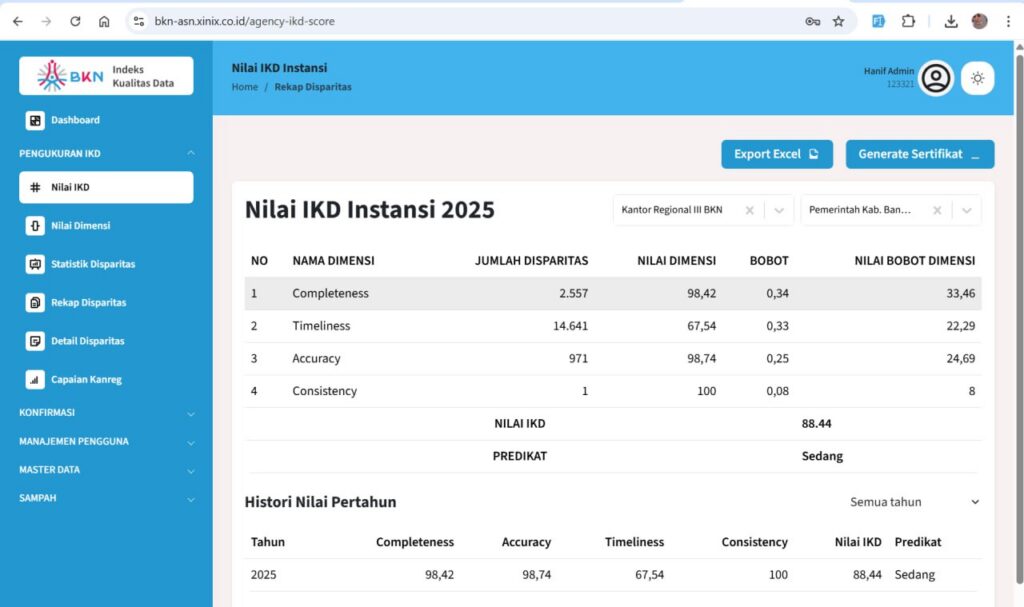Select the Nilai Dimensi sidebar icon
Image resolution: width=1024 pixels, height=607 pixels.
point(36,226)
